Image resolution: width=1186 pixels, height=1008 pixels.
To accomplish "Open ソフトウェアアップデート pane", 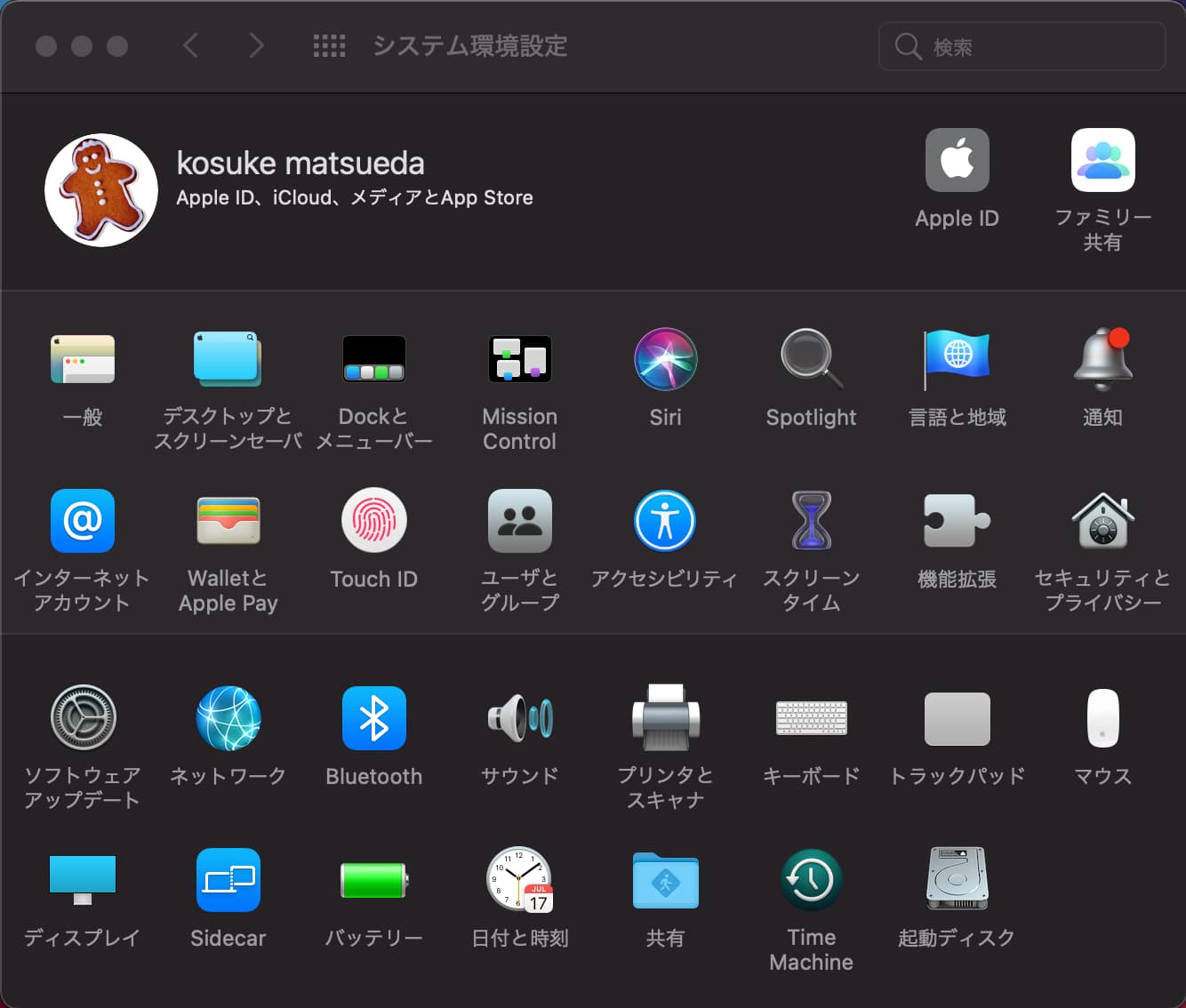I will point(83,718).
